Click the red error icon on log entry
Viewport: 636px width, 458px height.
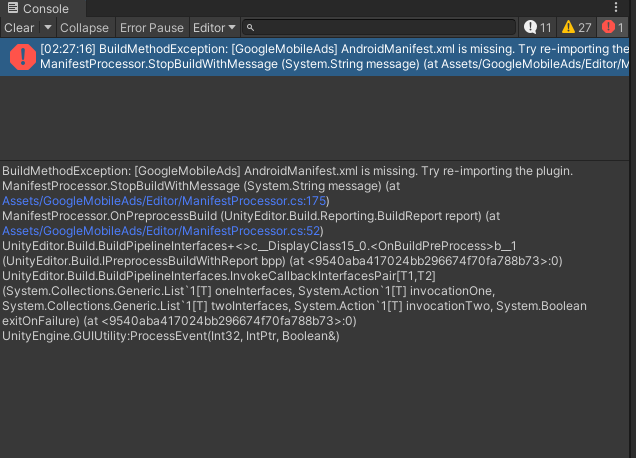point(23,57)
